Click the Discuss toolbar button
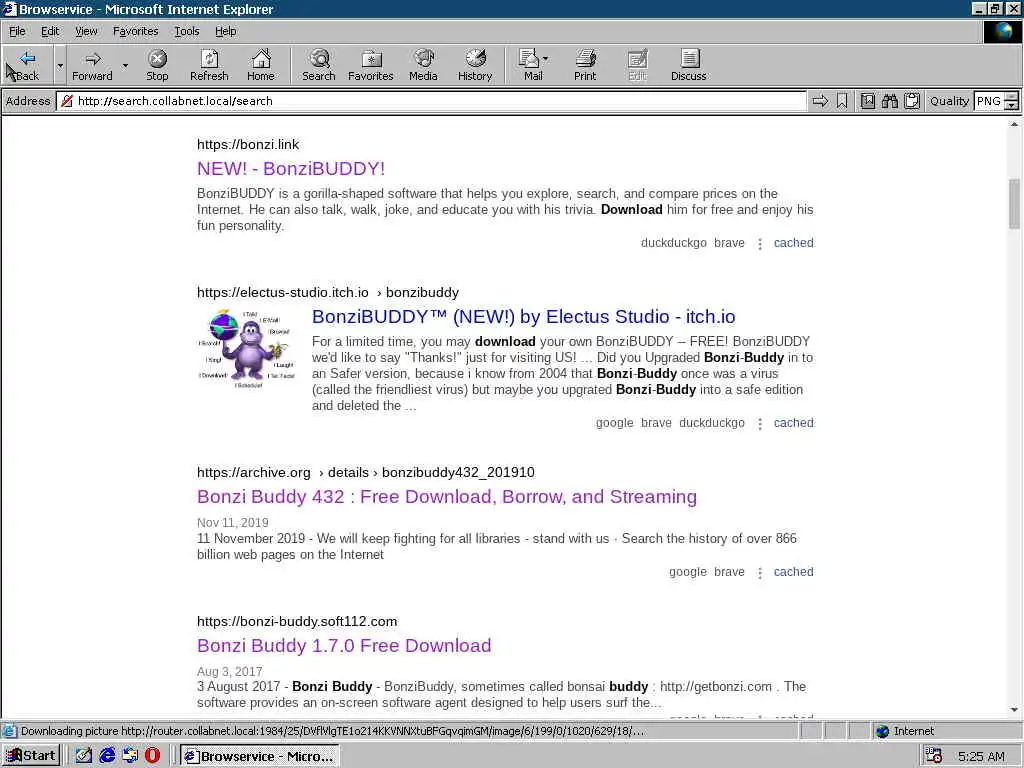 pos(688,65)
